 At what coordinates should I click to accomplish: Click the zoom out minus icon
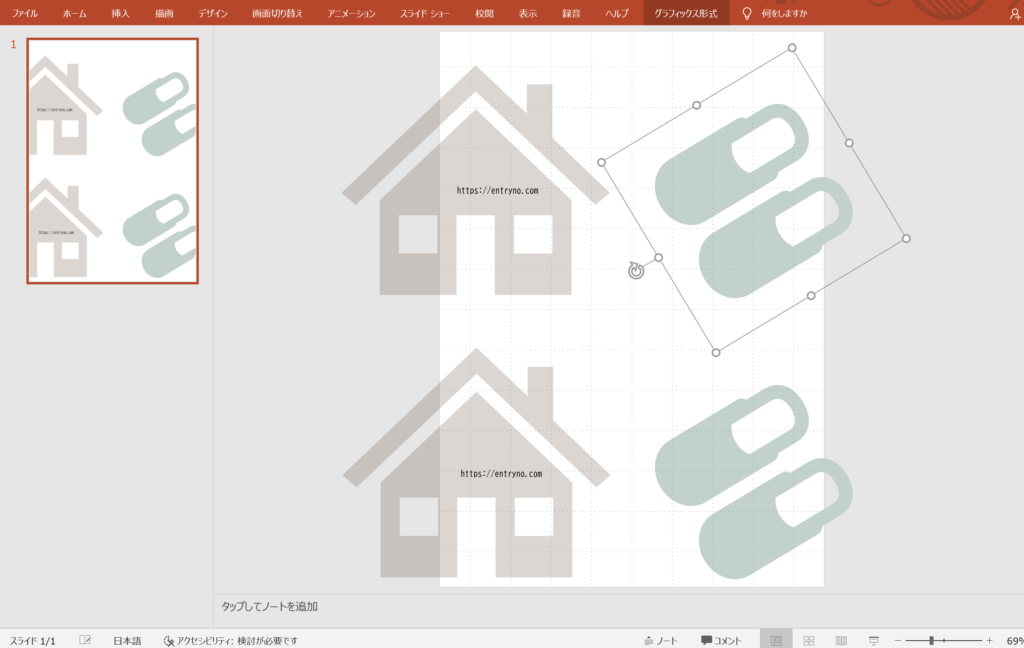pyautogui.click(x=897, y=640)
